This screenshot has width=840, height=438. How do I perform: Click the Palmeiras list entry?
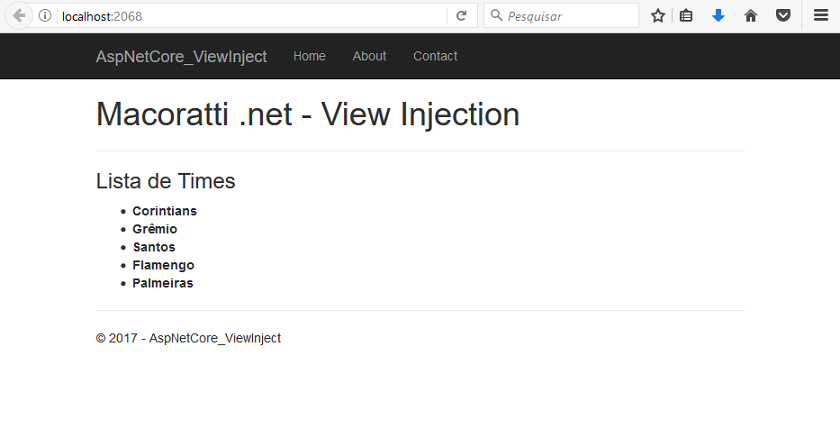(163, 283)
